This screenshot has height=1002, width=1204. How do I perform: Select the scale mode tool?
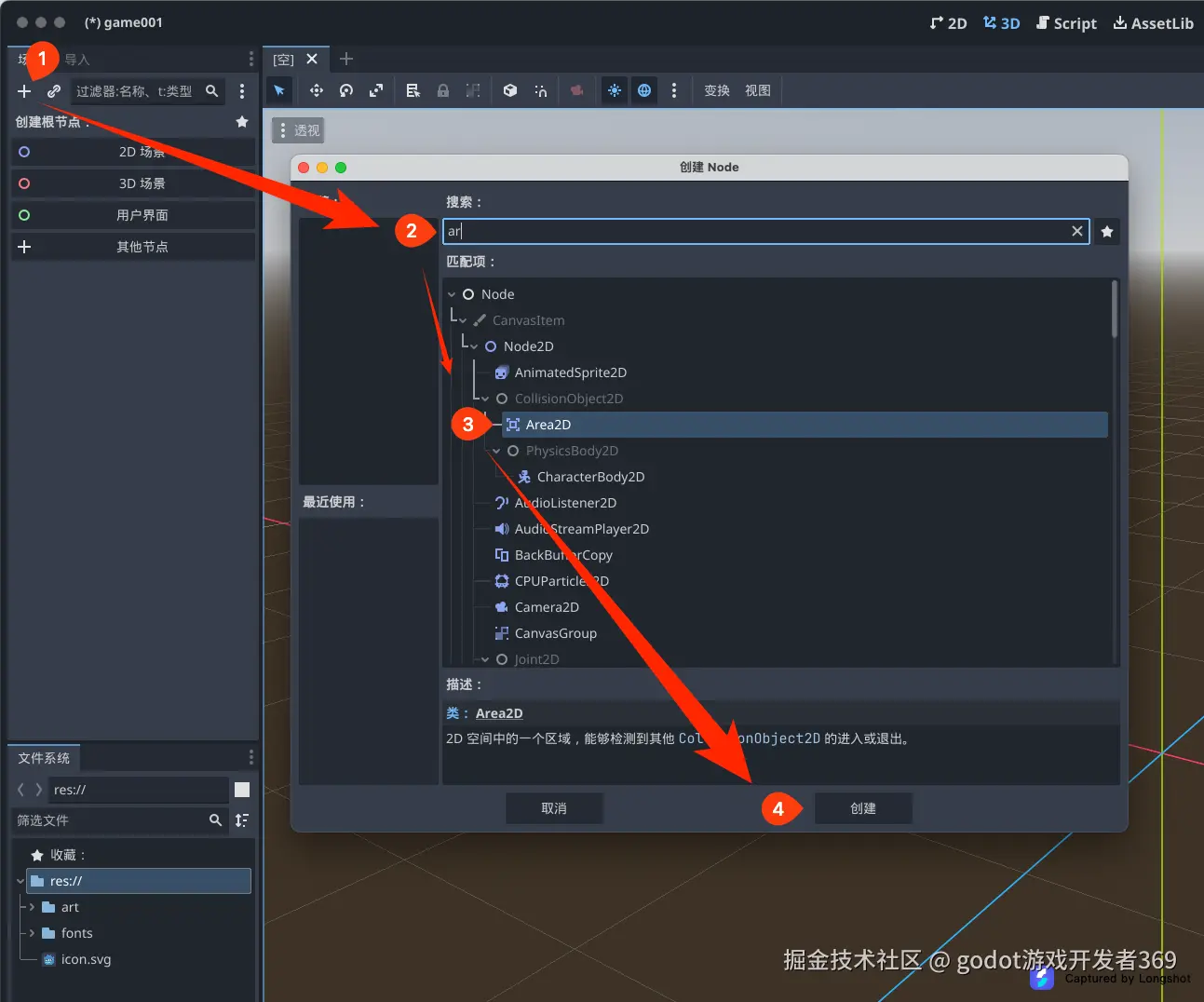(376, 90)
